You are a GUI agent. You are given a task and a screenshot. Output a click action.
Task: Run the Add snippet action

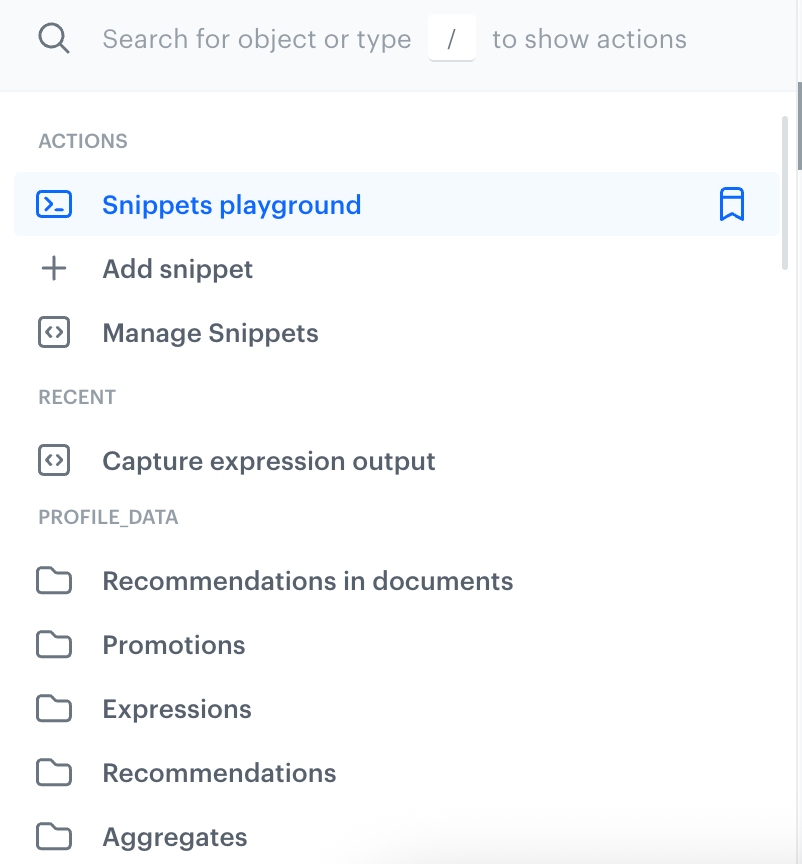177,268
